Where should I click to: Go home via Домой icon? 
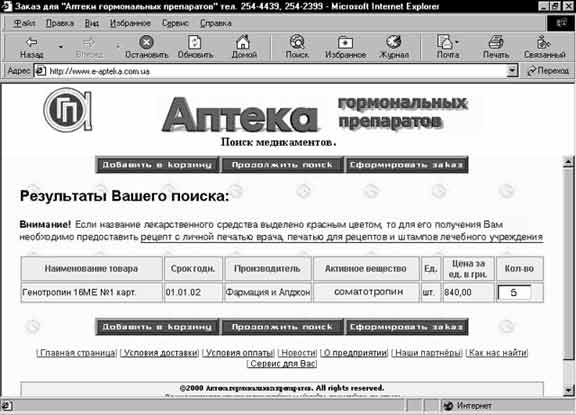[x=244, y=47]
